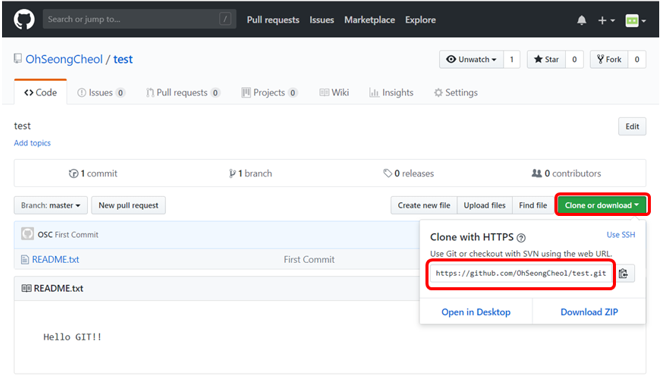Open the notifications bell icon
Image resolution: width=661 pixels, height=385 pixels.
[581, 20]
